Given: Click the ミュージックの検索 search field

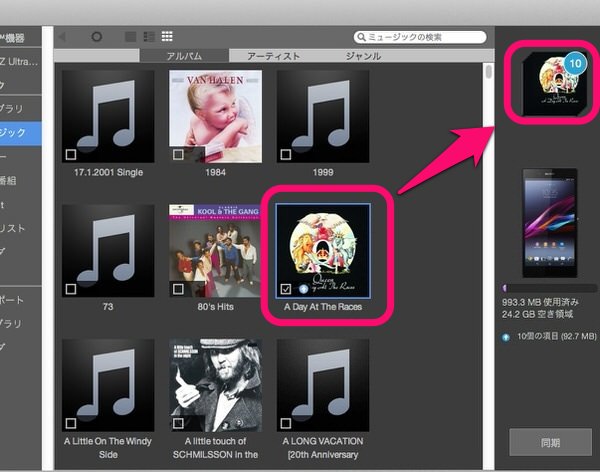Looking at the screenshot, I should coord(420,37).
